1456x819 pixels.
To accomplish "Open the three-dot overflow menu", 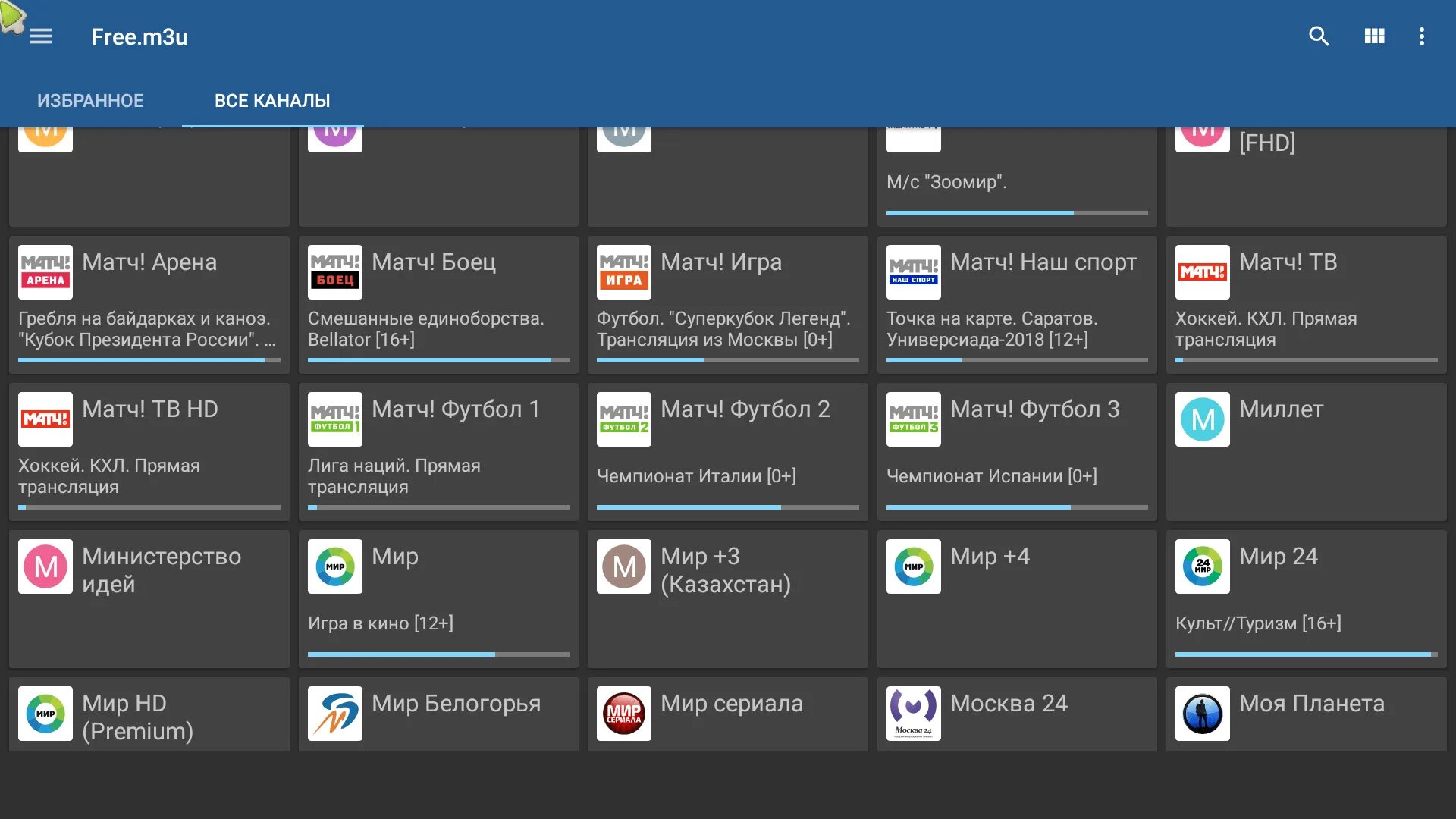I will click(x=1421, y=36).
